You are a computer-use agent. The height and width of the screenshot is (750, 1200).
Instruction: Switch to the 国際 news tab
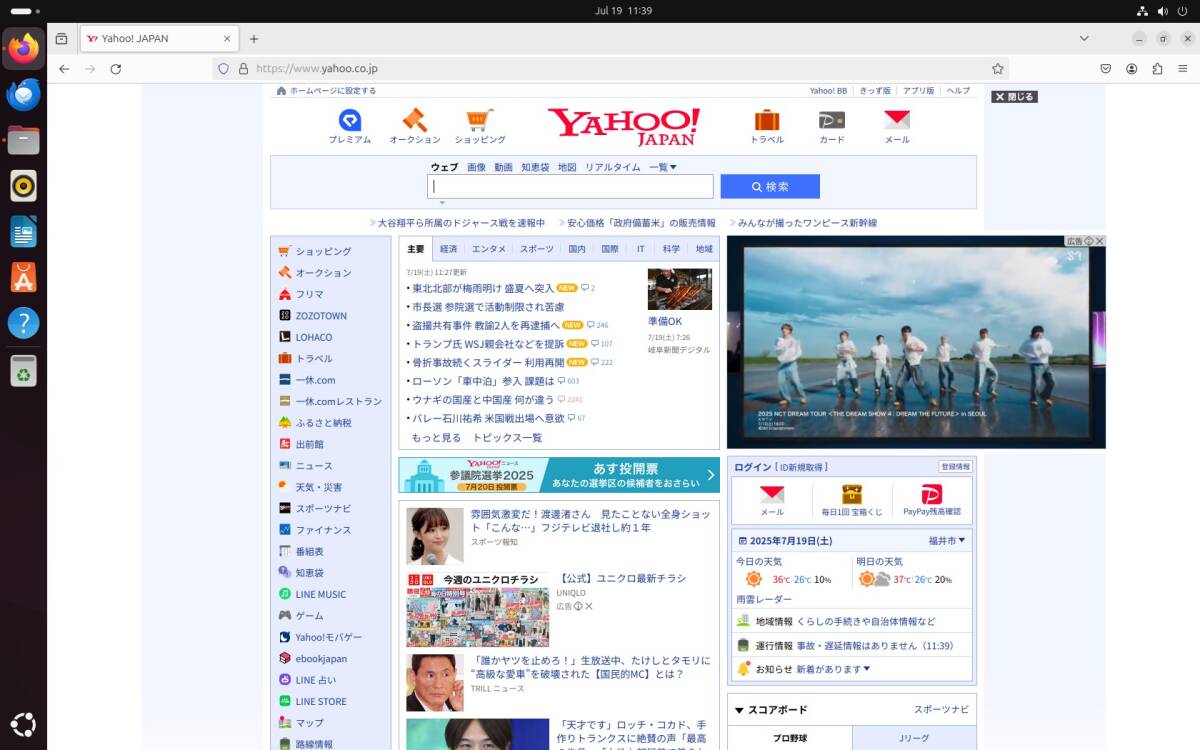coord(609,249)
